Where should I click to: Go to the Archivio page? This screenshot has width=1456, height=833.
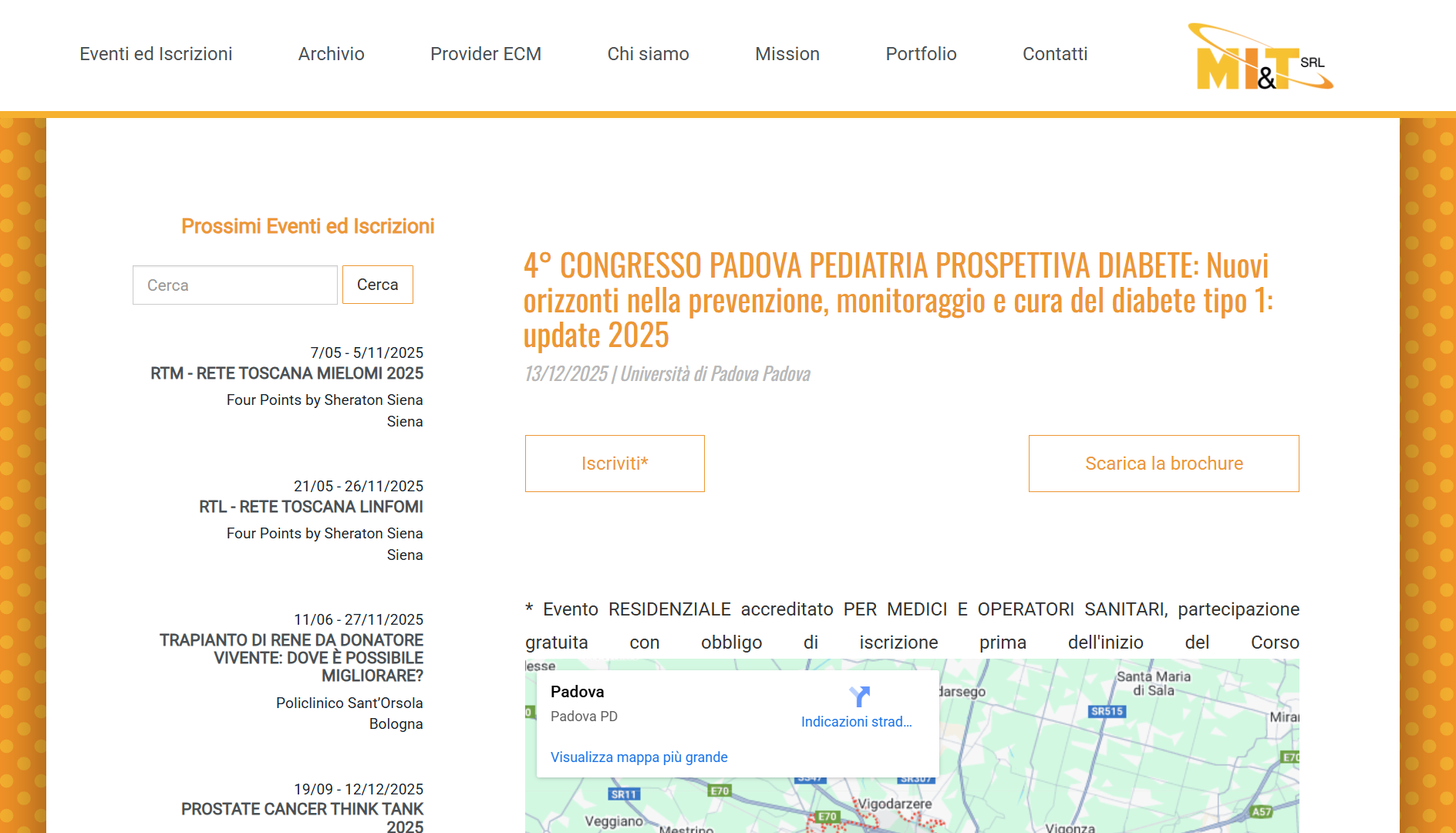tap(331, 54)
